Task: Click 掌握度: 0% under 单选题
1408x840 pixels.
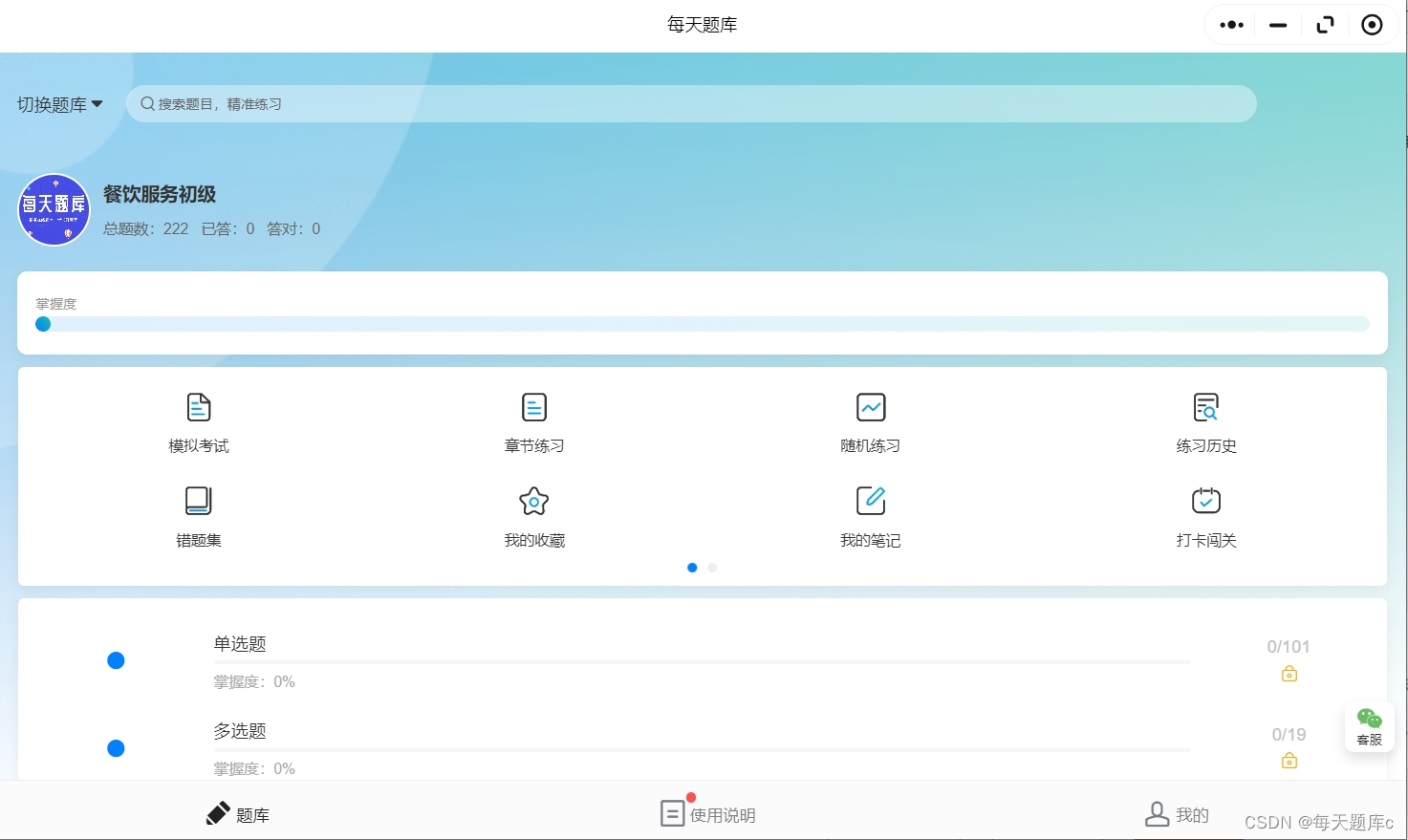Action: (254, 682)
